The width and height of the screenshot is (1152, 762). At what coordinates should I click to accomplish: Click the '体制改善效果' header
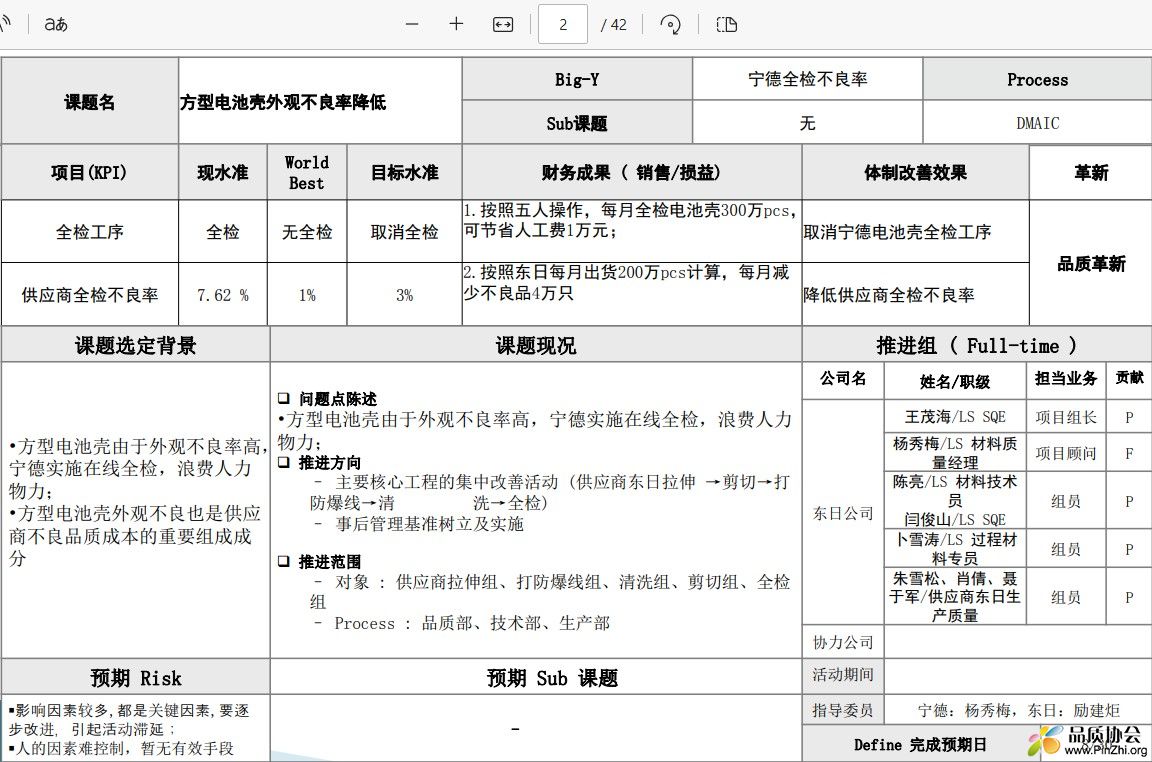915,173
